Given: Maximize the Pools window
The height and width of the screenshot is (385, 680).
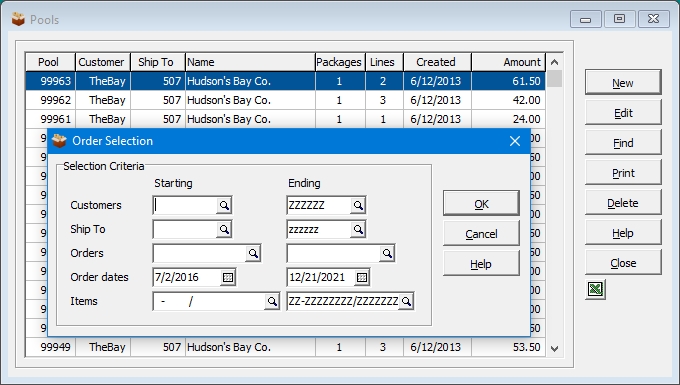Looking at the screenshot, I should (619, 19).
